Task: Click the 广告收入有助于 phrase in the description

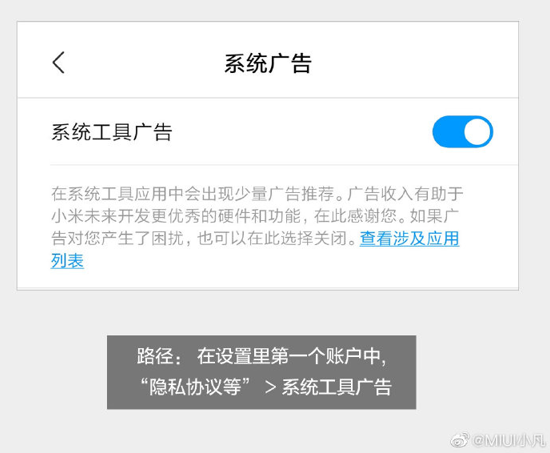Action: 406,194
